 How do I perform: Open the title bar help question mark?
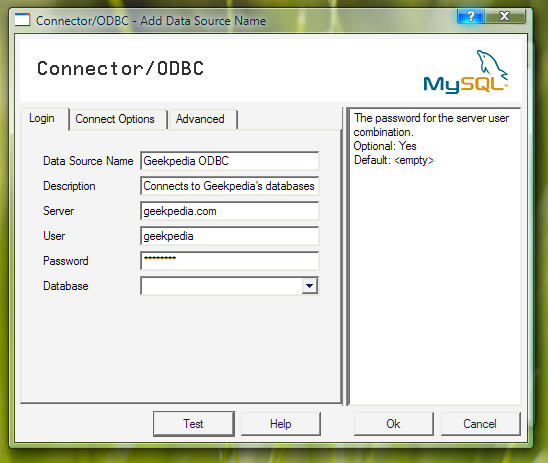pyautogui.click(x=471, y=16)
